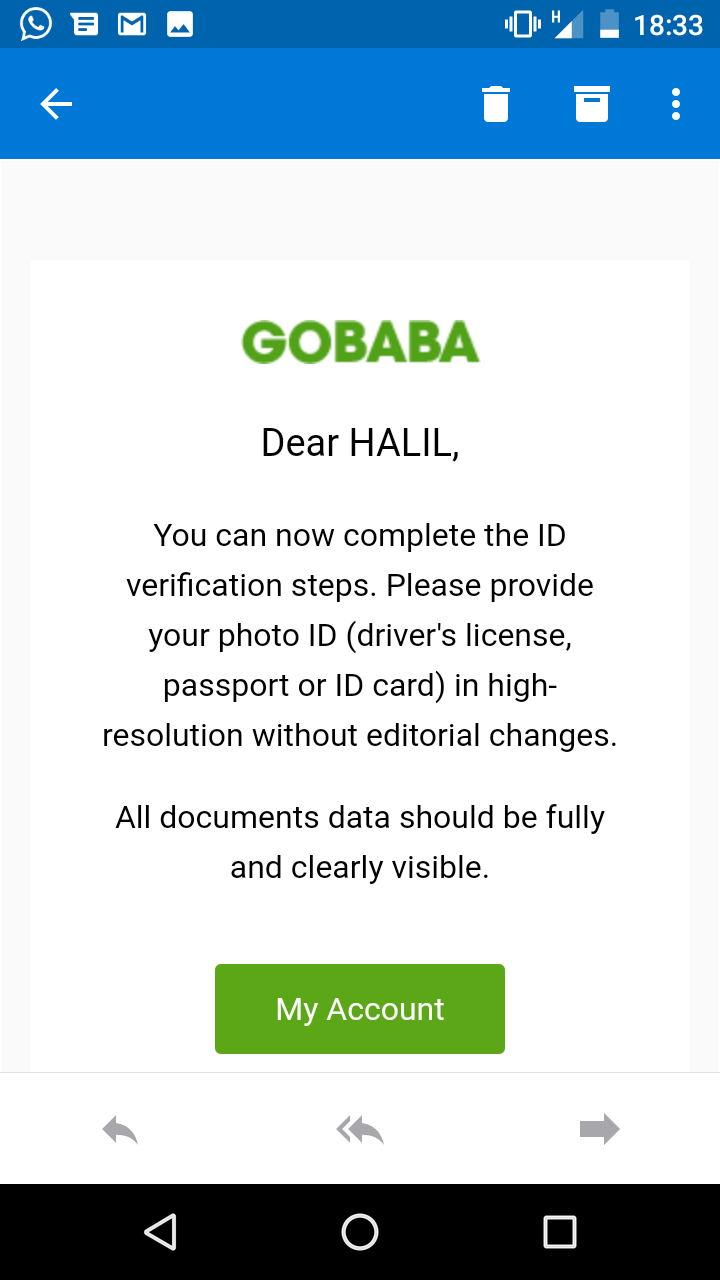Tap the back arrow in the header
The width and height of the screenshot is (720, 1280).
click(56, 104)
